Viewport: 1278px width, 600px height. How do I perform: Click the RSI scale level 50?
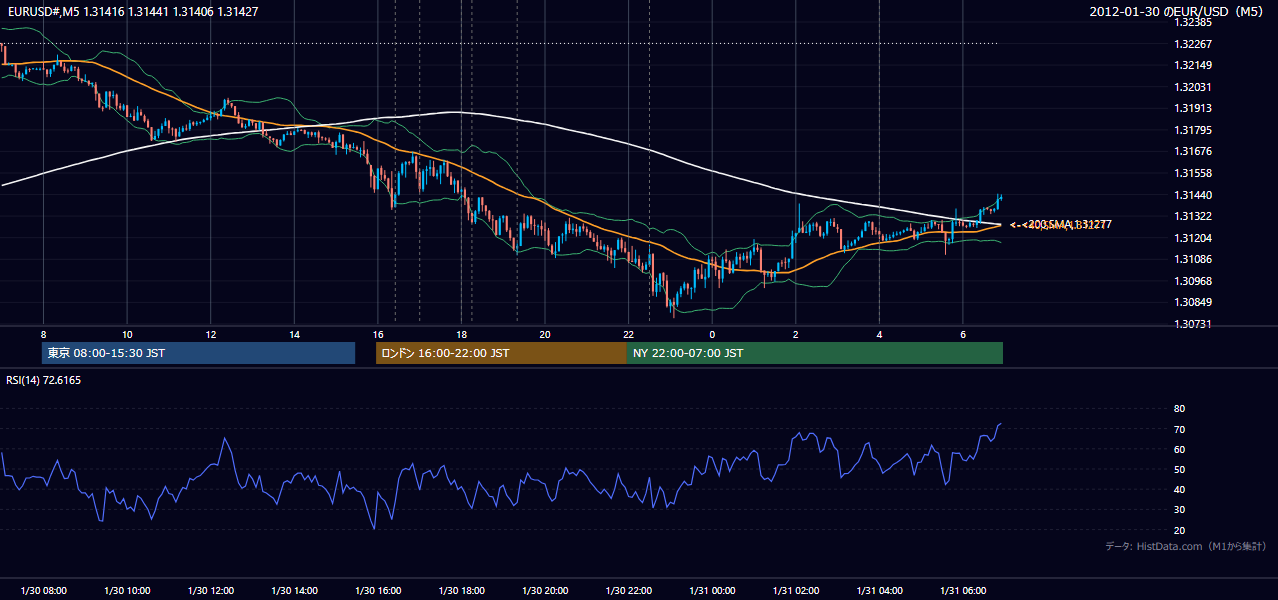click(1179, 469)
